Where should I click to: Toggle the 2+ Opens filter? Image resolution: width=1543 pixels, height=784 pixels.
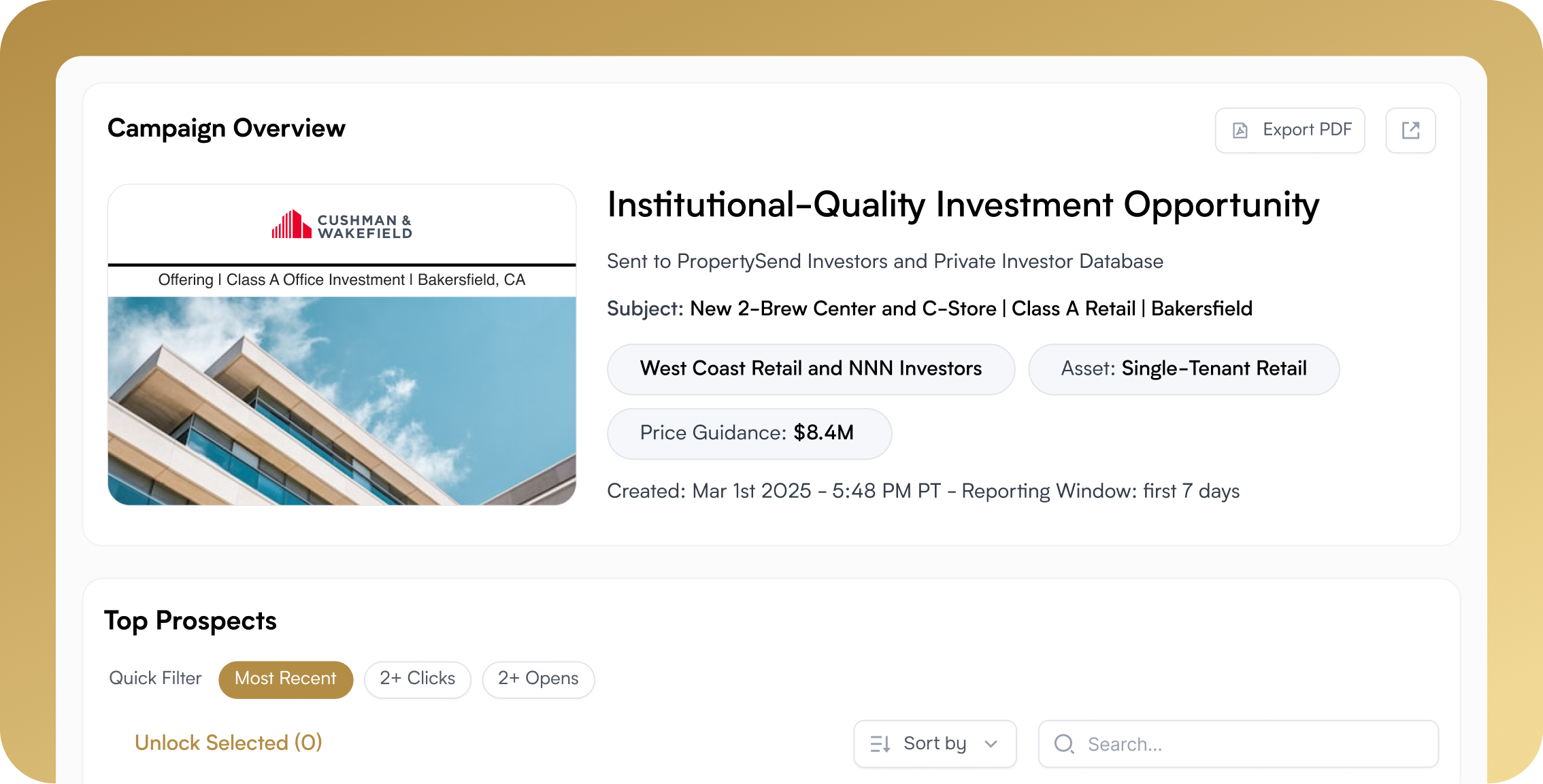point(538,679)
